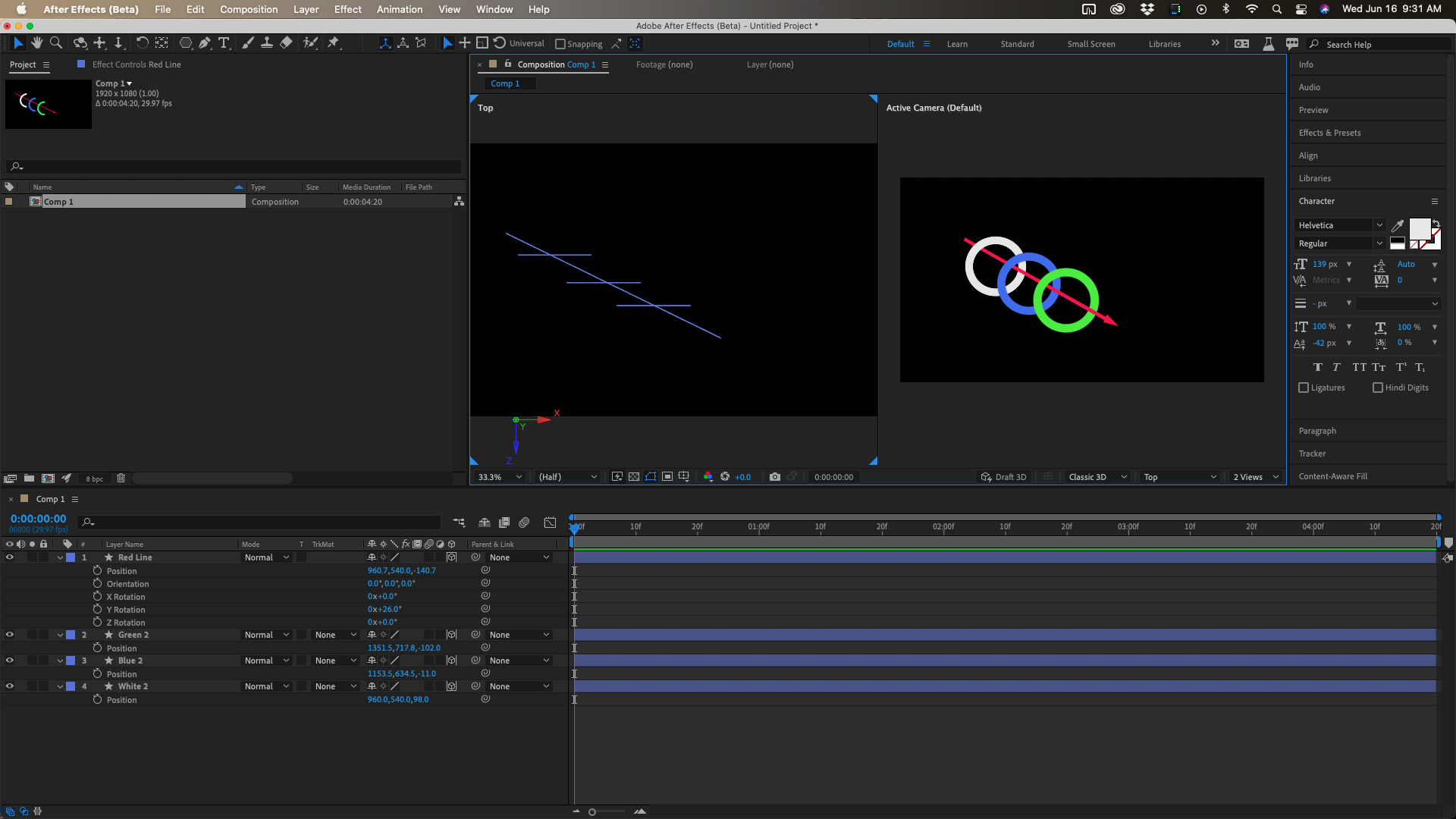Select the Zoom tool

click(55, 43)
